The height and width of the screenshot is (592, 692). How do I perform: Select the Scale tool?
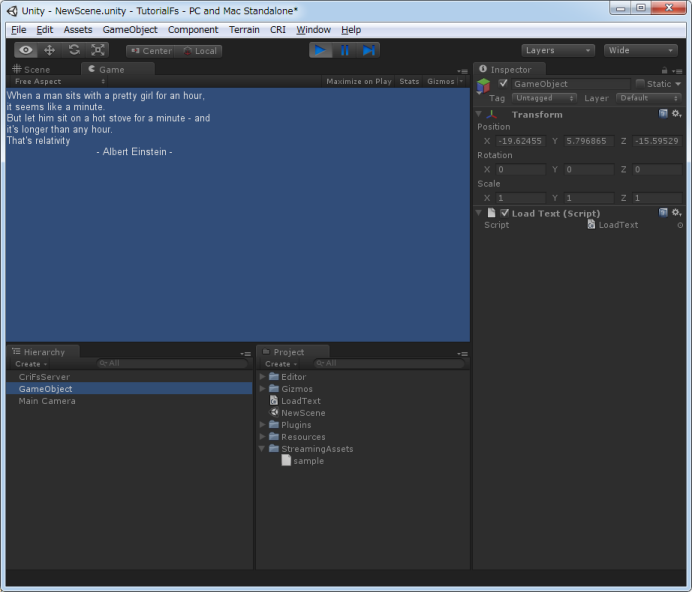(x=97, y=50)
